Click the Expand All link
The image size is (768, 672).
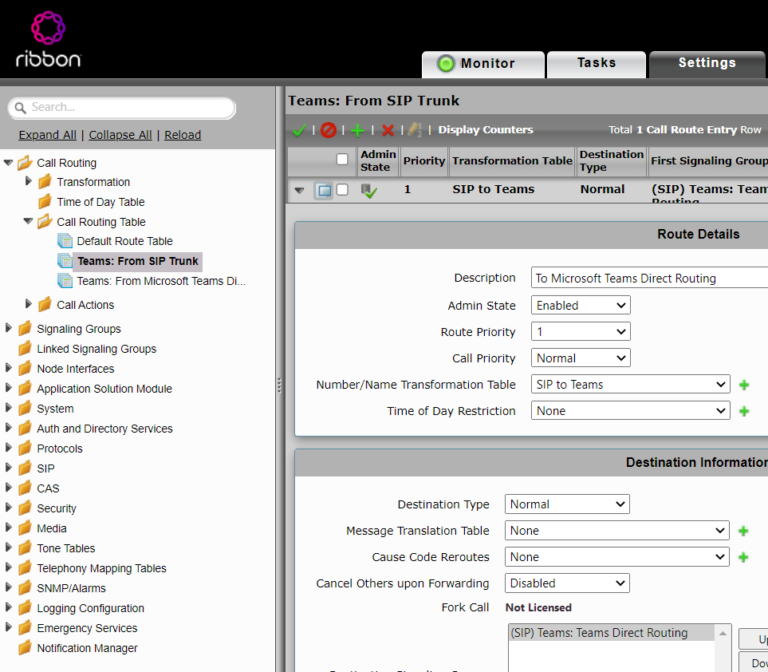pos(47,135)
